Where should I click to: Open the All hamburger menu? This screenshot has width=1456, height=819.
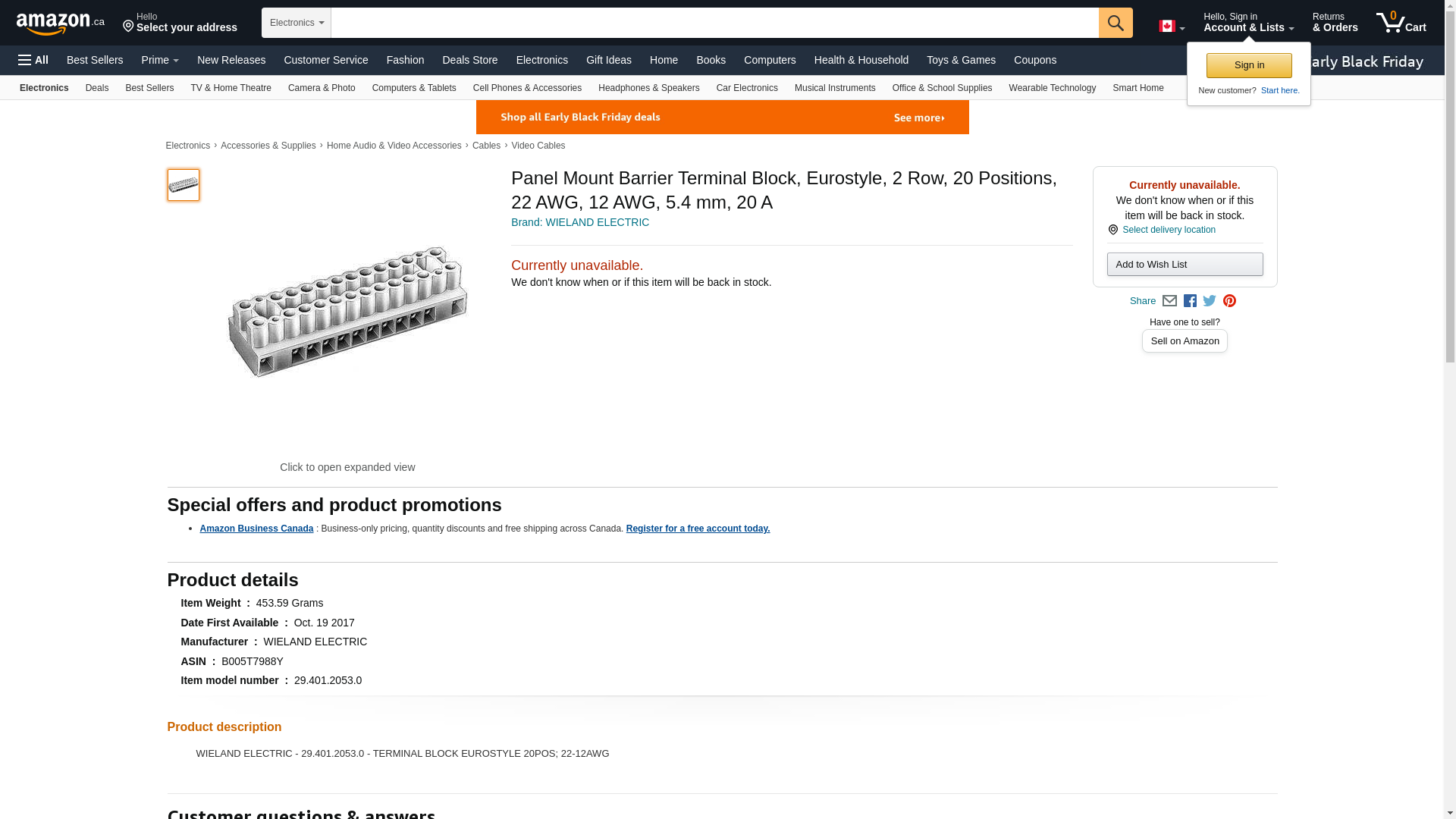(x=33, y=60)
